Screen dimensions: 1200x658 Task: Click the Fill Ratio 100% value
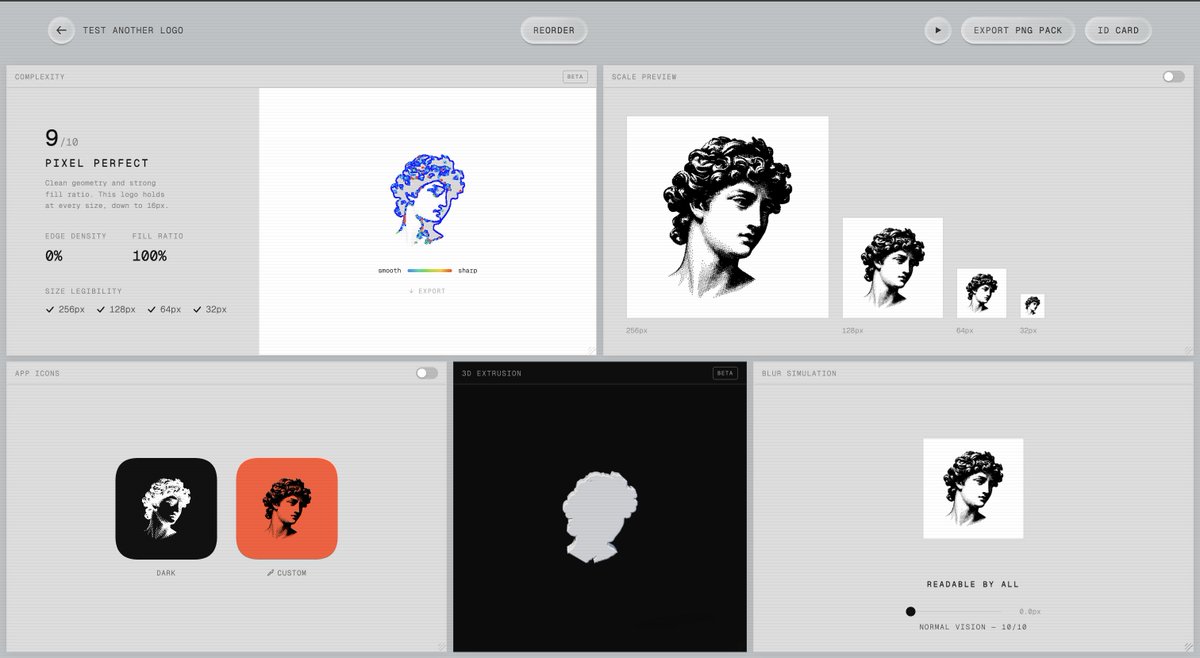(x=149, y=256)
